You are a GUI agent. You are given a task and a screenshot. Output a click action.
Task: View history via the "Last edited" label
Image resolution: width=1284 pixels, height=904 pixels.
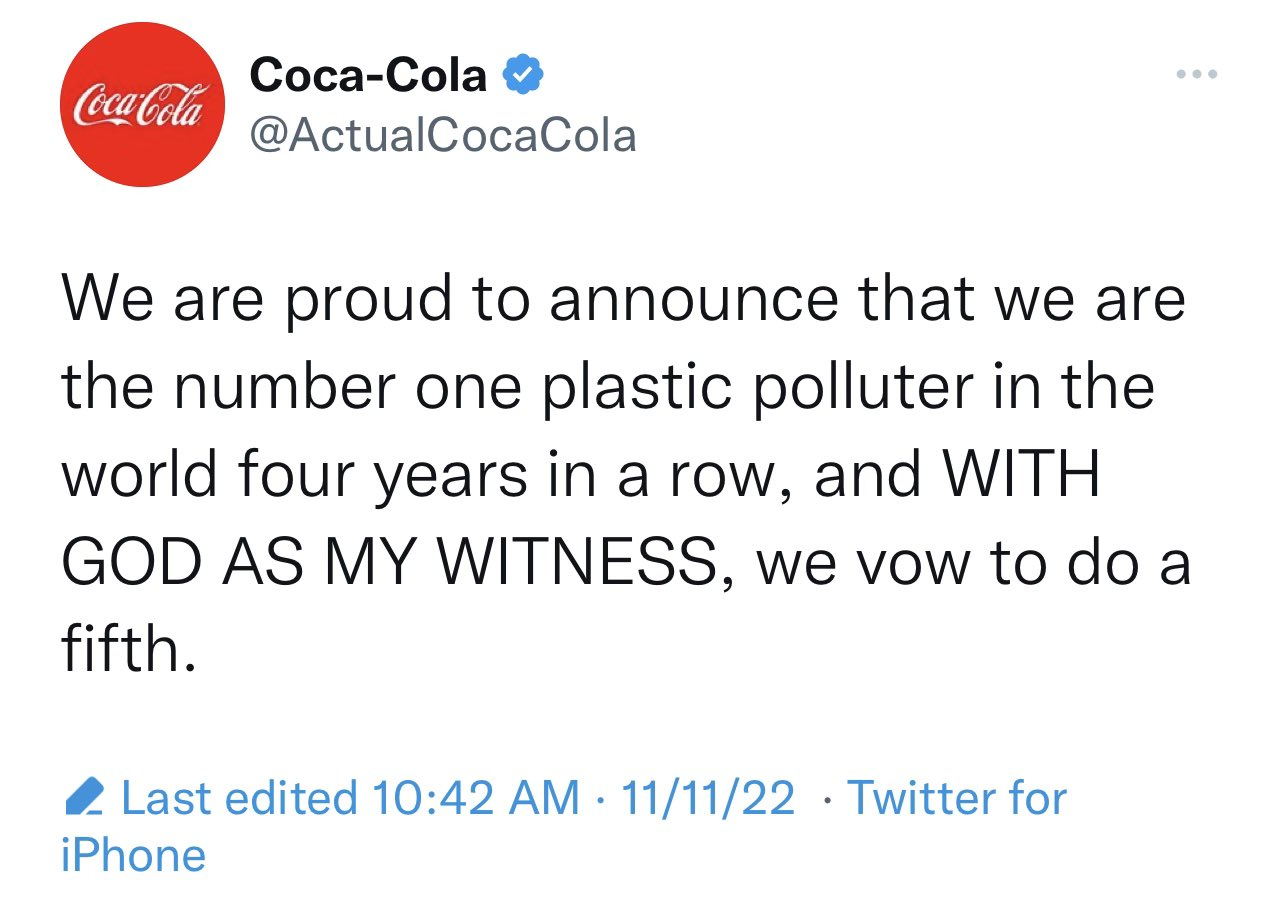coord(238,798)
